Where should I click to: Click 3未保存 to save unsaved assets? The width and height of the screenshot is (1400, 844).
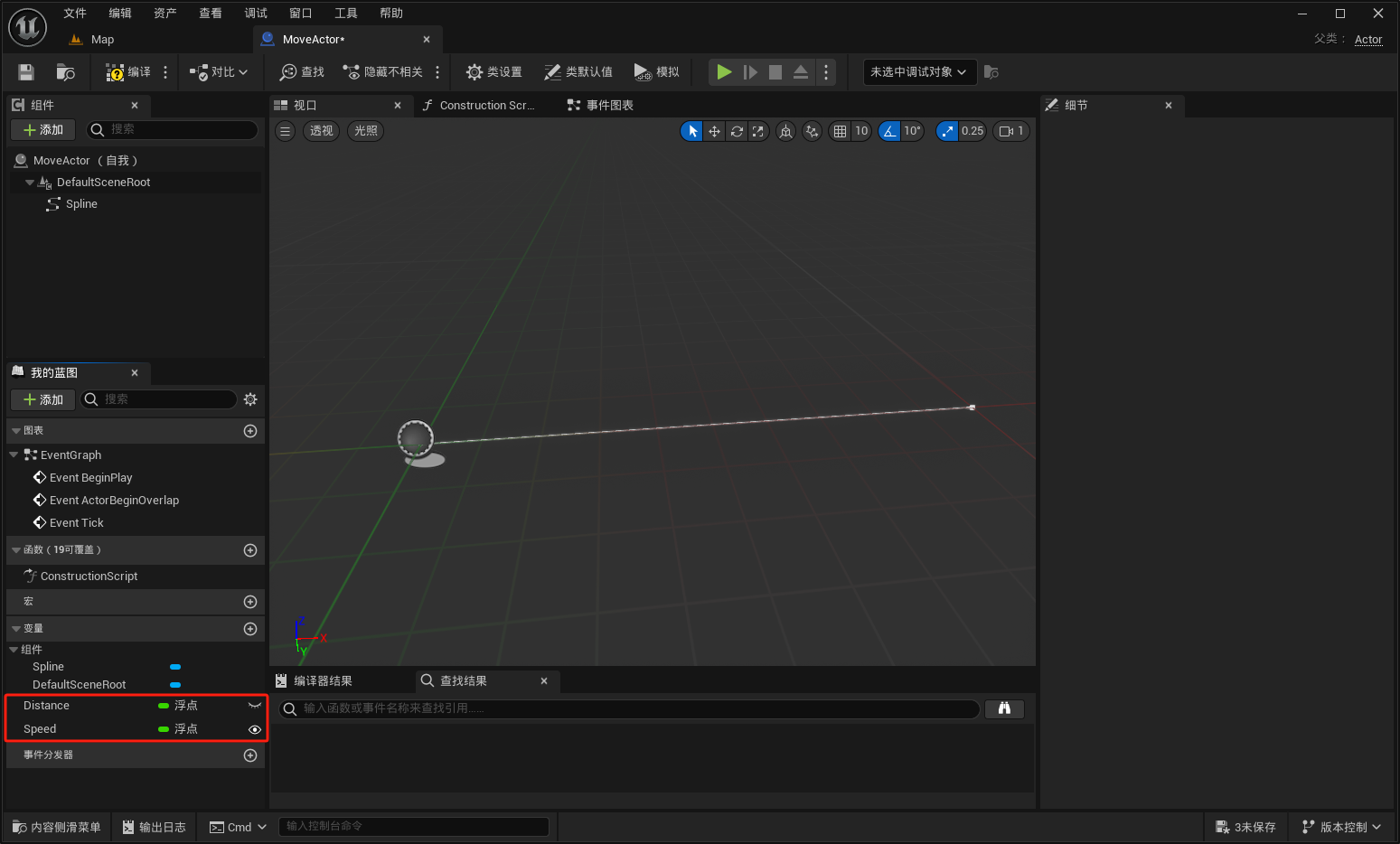click(x=1246, y=826)
